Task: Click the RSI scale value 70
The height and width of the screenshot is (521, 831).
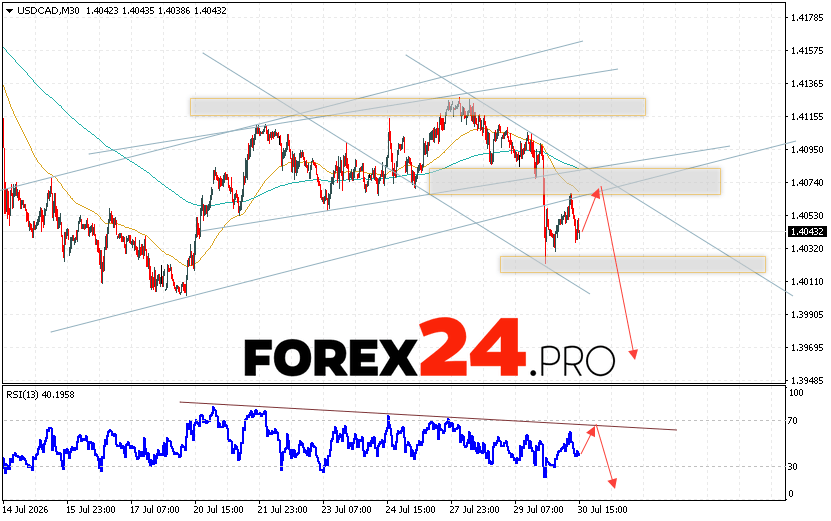Action: pyautogui.click(x=793, y=421)
